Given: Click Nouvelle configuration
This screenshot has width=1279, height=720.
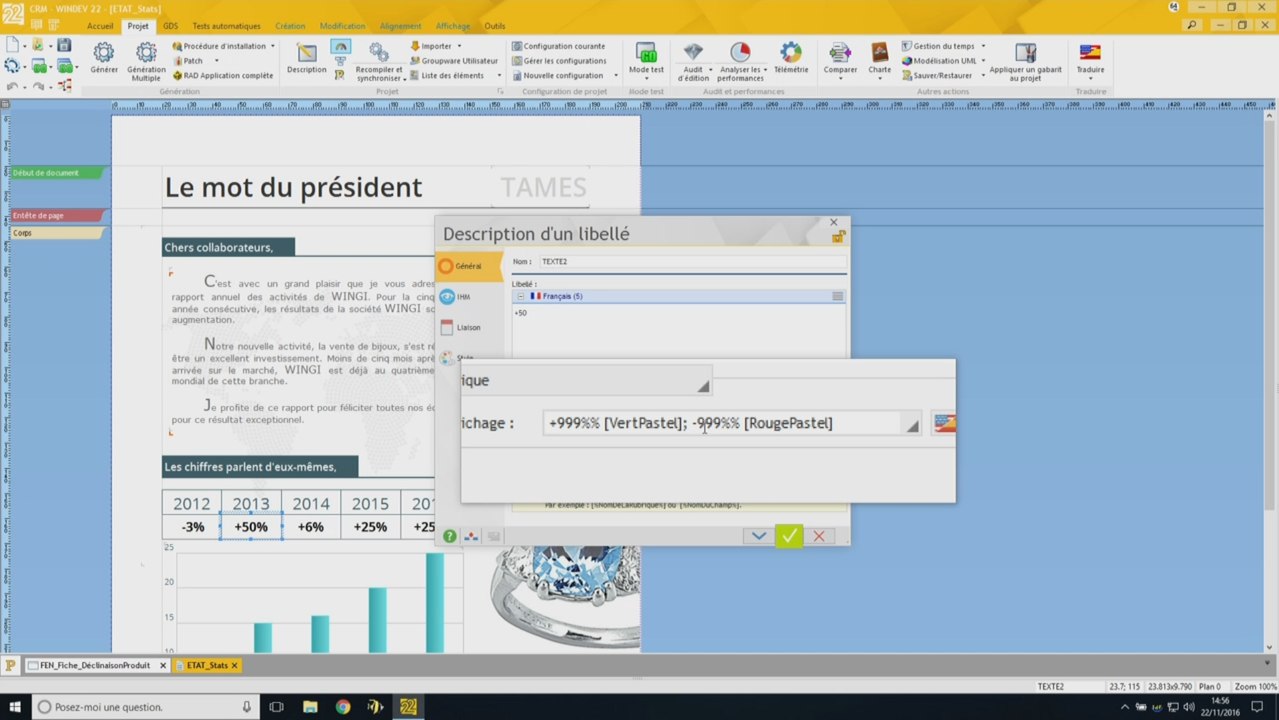Looking at the screenshot, I should 557,76.
